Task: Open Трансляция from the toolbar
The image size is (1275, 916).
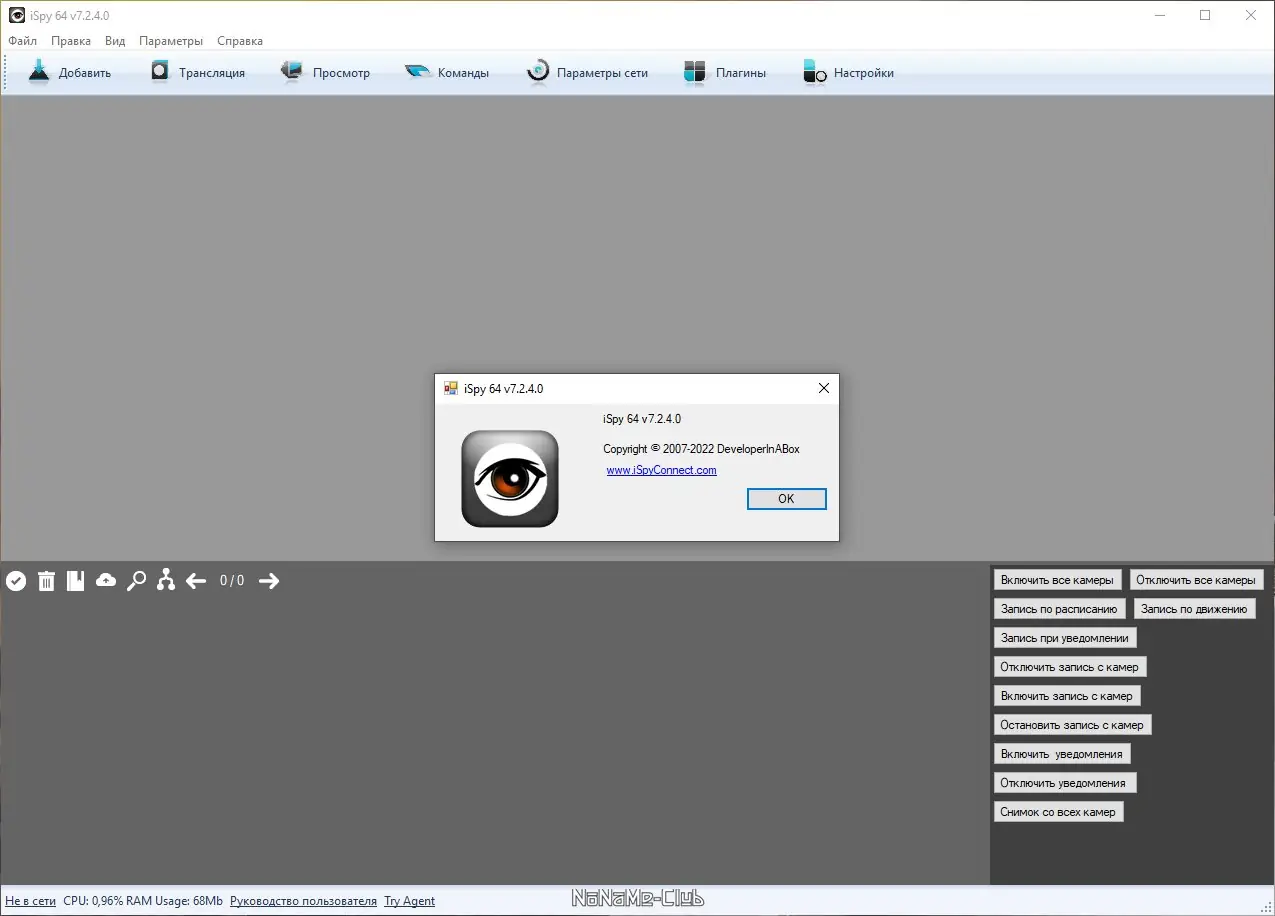Action: point(197,72)
